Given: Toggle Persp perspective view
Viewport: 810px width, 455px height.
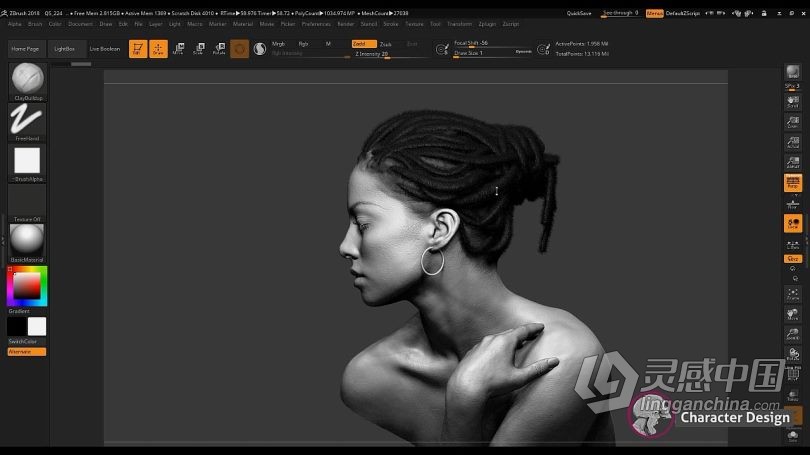Looking at the screenshot, I should tap(793, 183).
